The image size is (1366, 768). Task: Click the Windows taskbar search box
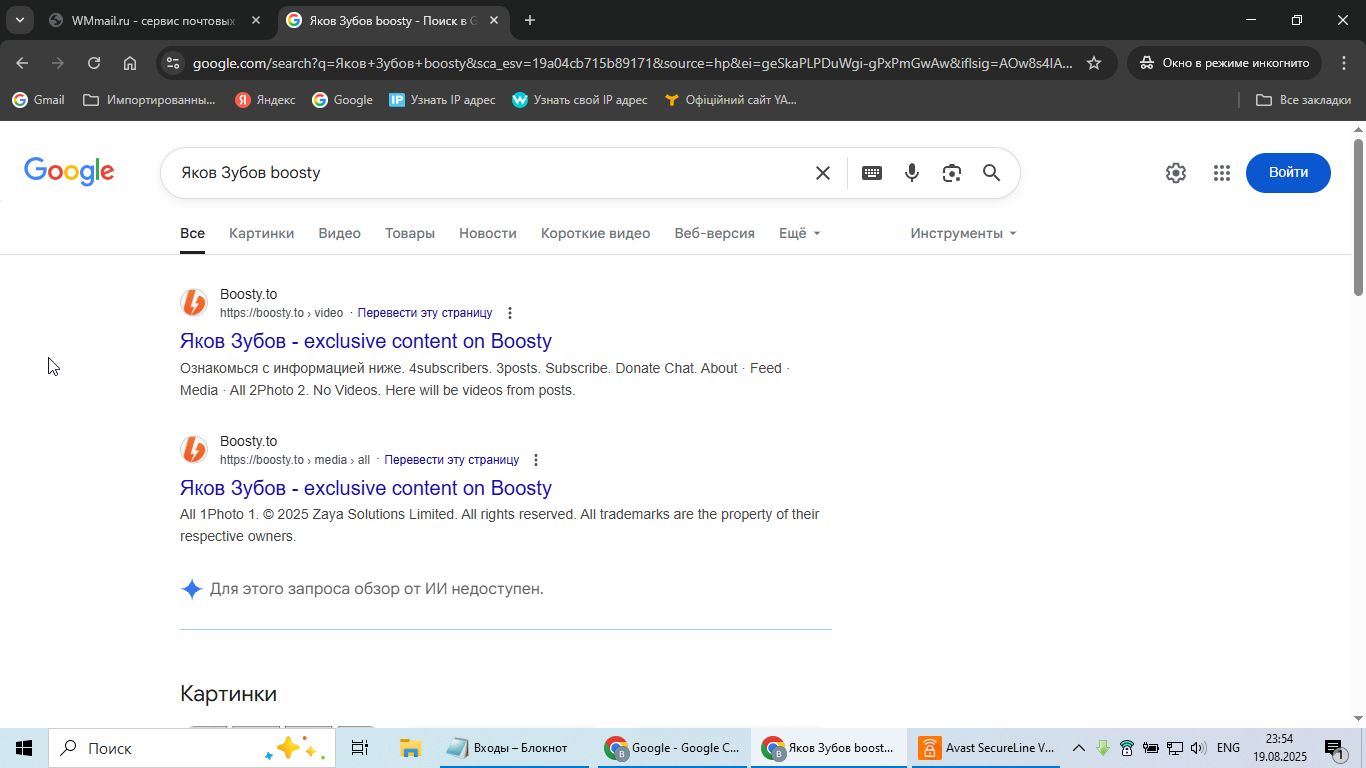pos(192,748)
